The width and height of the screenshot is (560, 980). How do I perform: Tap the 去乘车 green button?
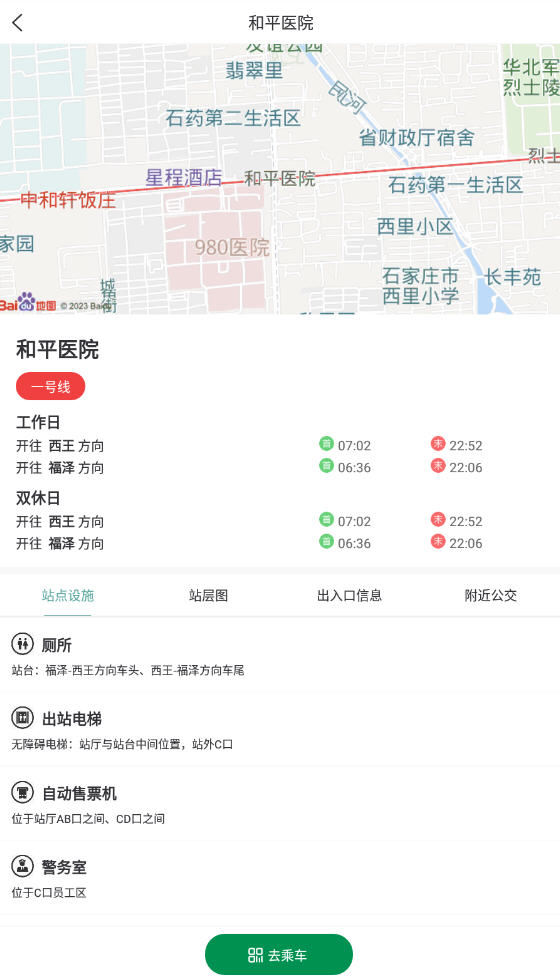[x=279, y=954]
